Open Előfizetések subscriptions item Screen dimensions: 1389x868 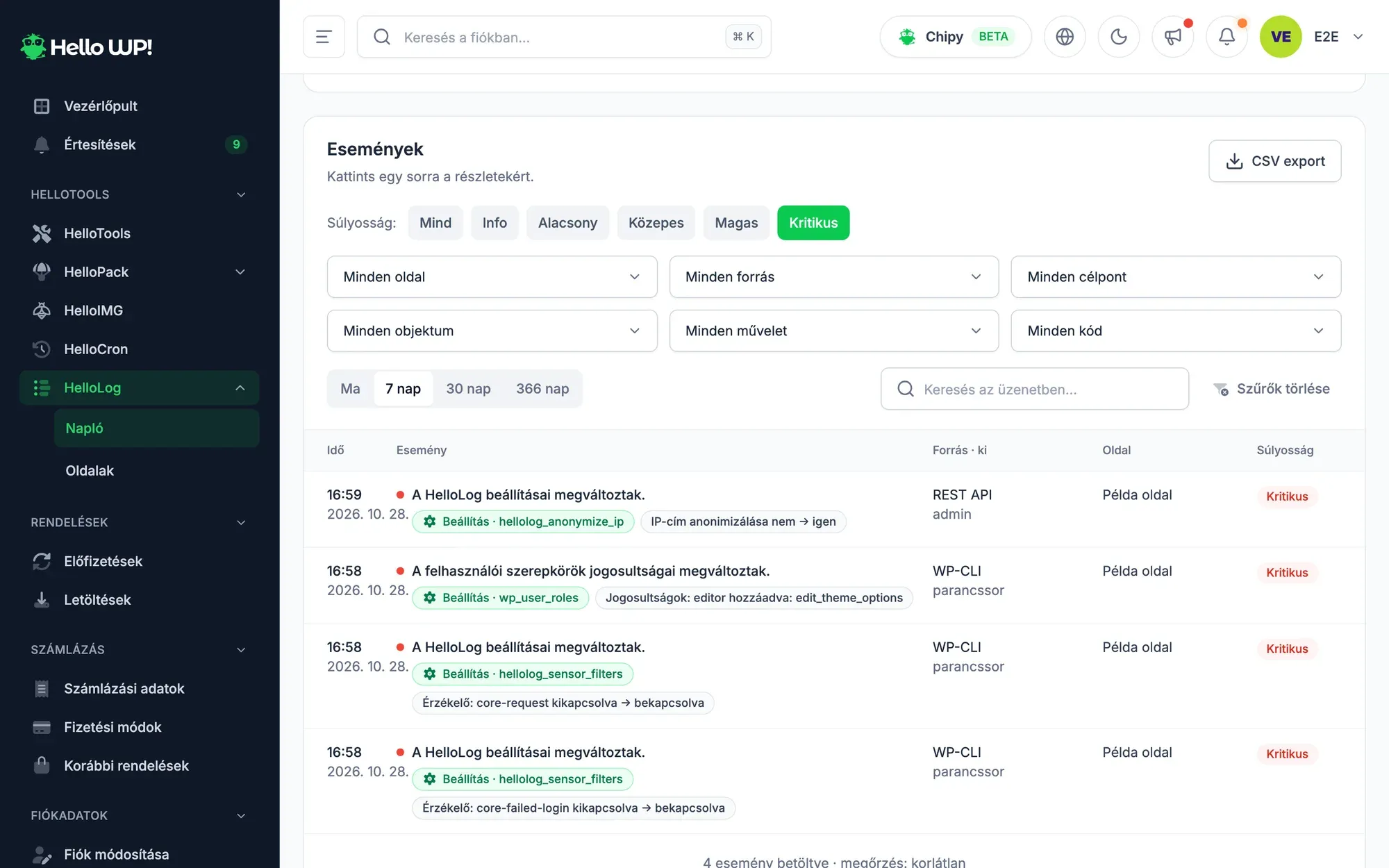[139, 561]
